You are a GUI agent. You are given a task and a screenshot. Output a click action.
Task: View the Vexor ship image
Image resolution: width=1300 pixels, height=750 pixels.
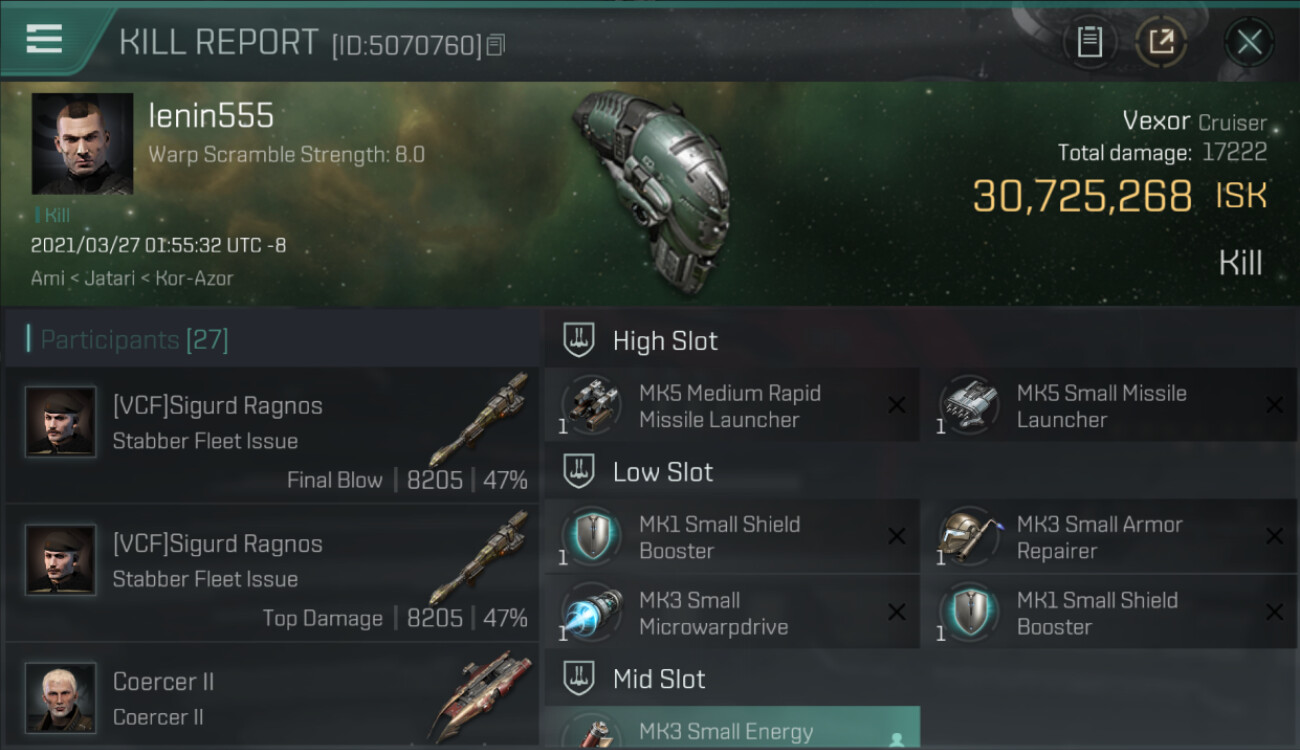point(652,189)
